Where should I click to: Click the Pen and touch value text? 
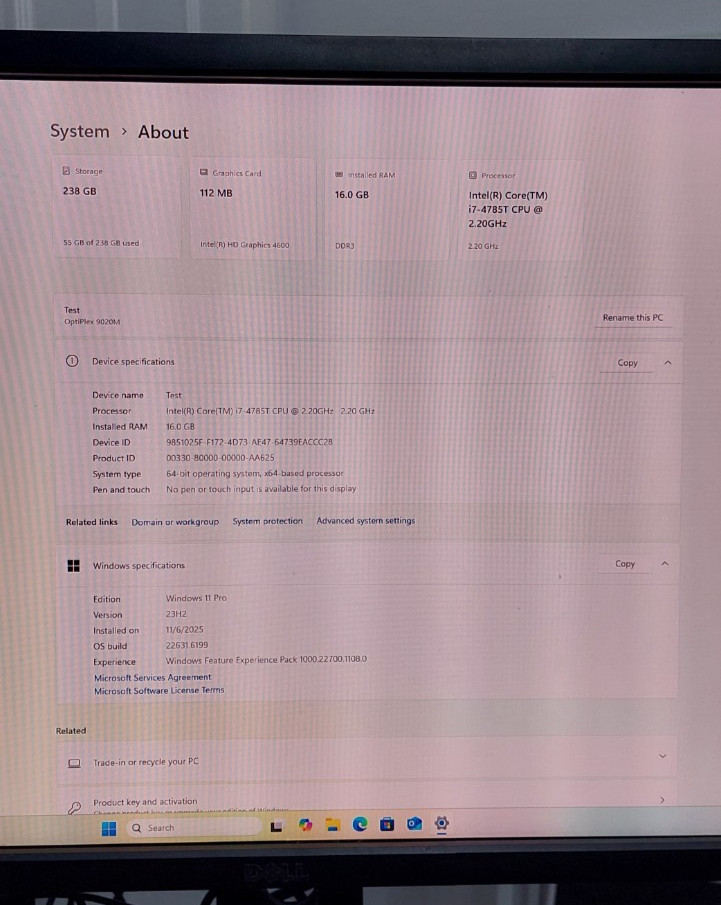click(261, 489)
